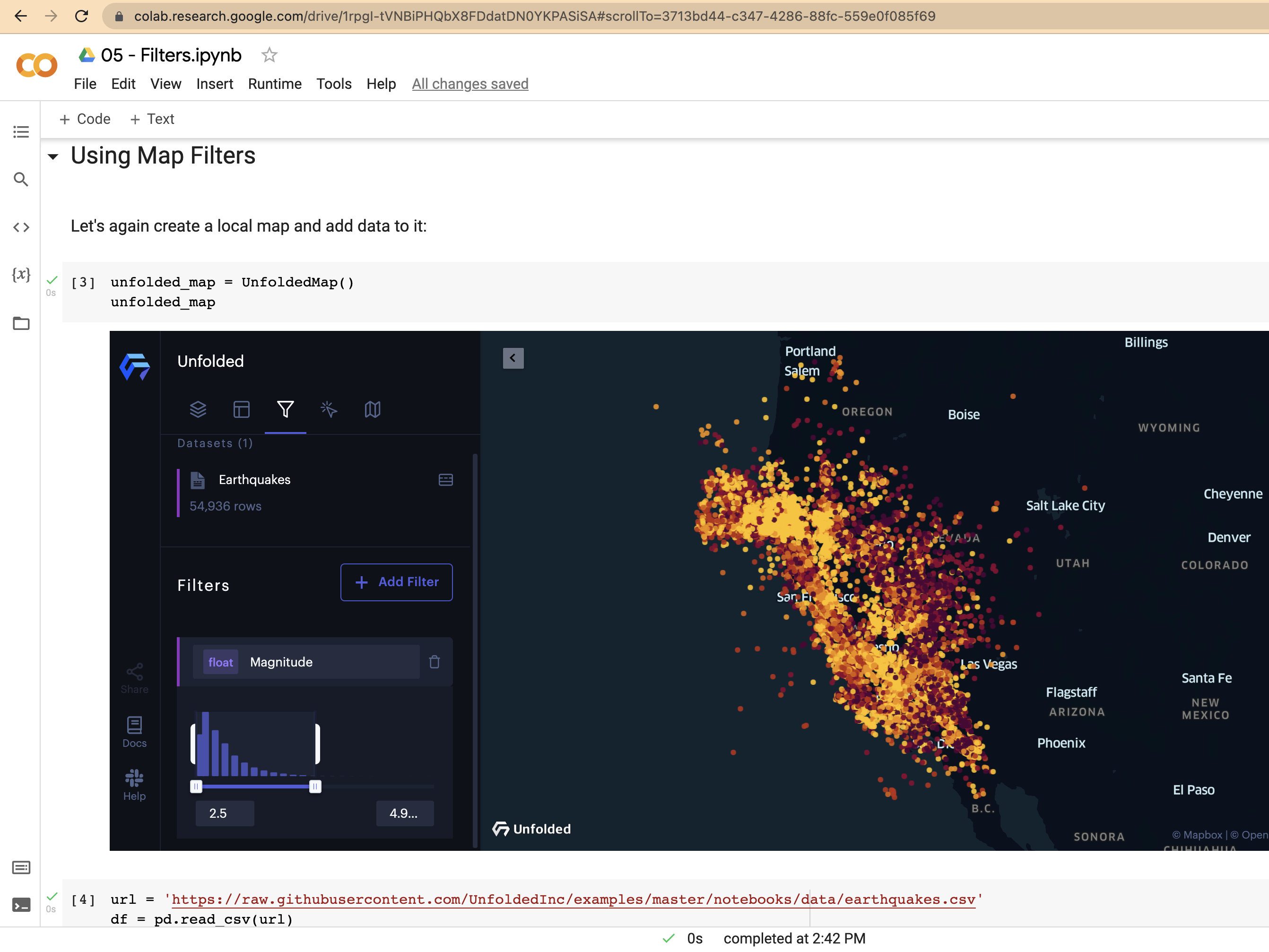The width and height of the screenshot is (1269, 952).
Task: Select the Interactions panel icon
Action: [x=329, y=409]
